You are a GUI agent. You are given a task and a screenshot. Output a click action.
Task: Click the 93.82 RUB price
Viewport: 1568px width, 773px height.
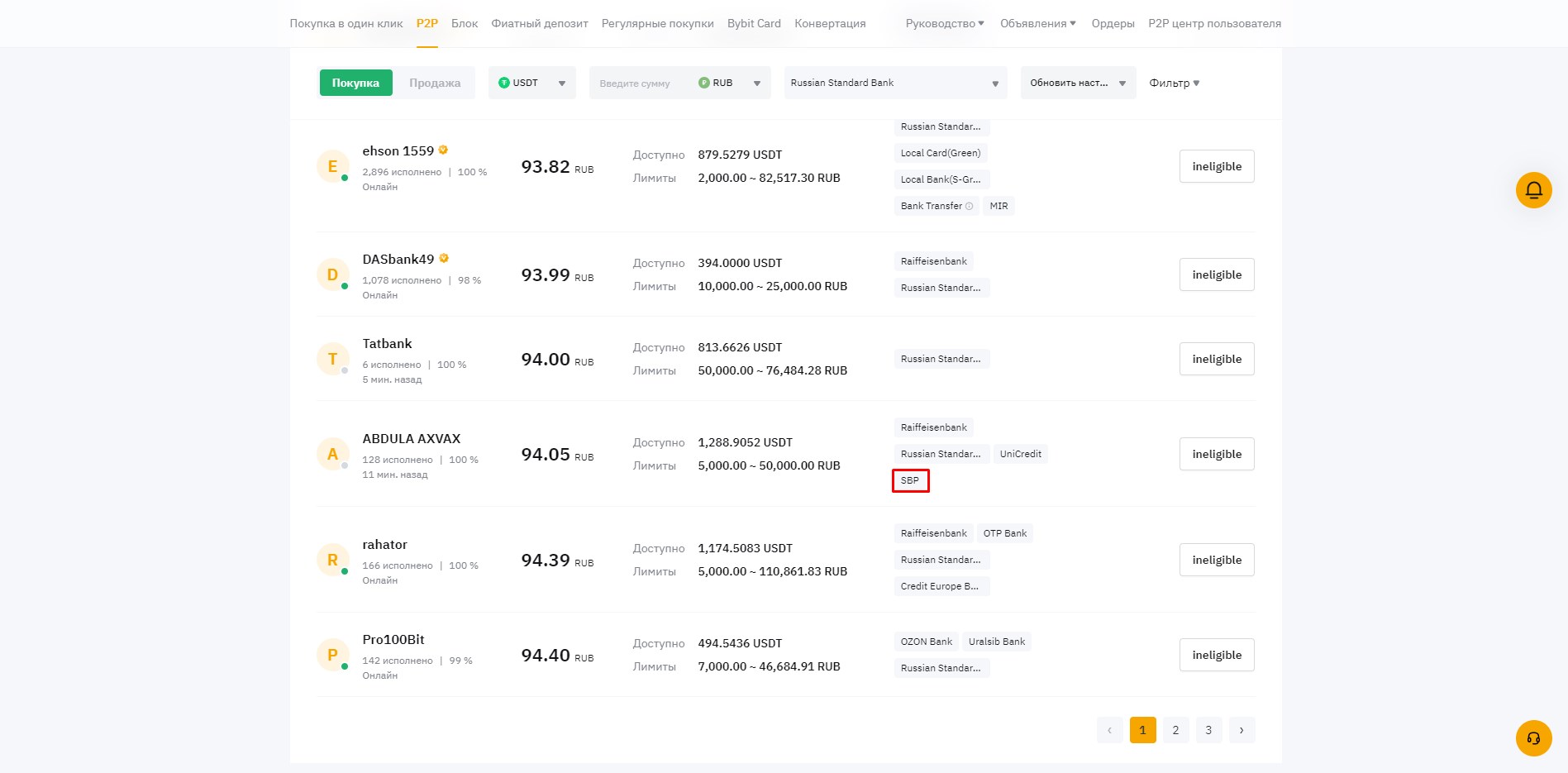557,167
